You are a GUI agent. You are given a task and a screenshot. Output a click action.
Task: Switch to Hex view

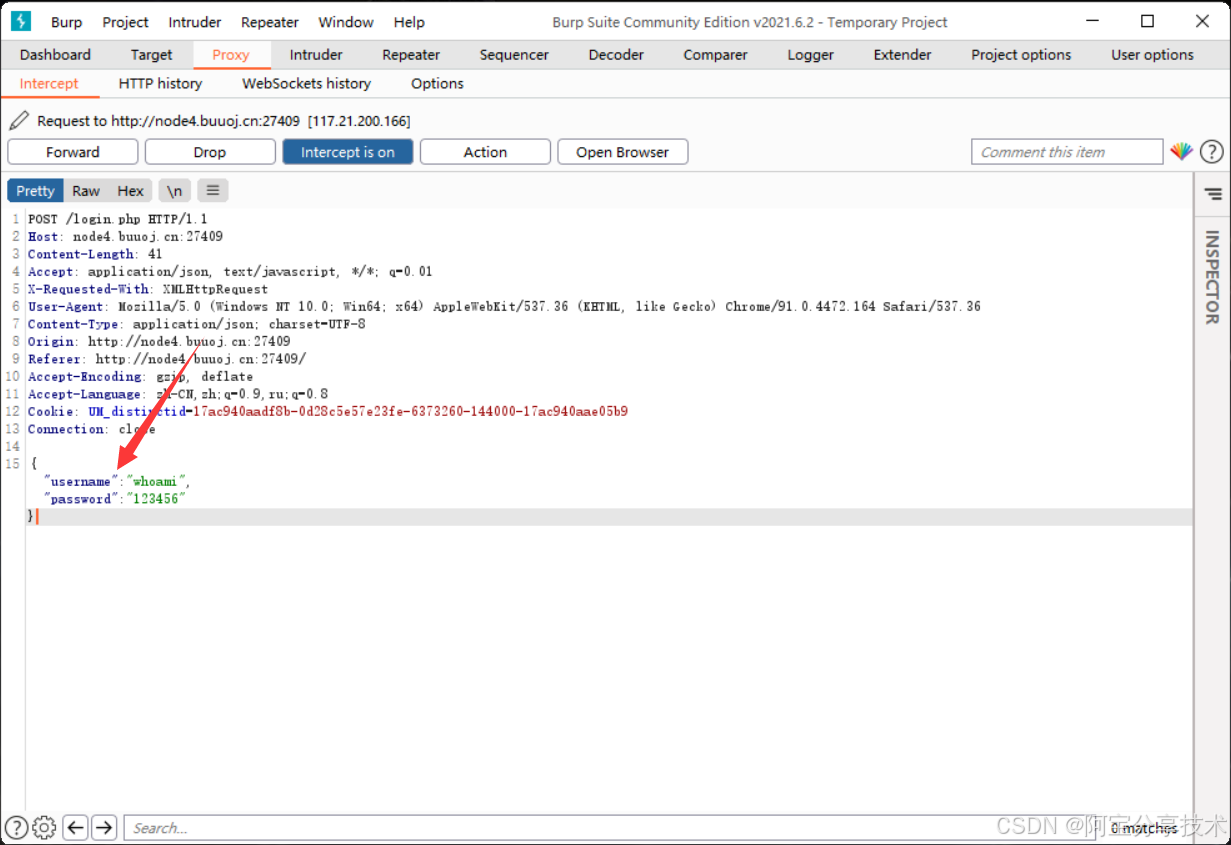(130, 191)
